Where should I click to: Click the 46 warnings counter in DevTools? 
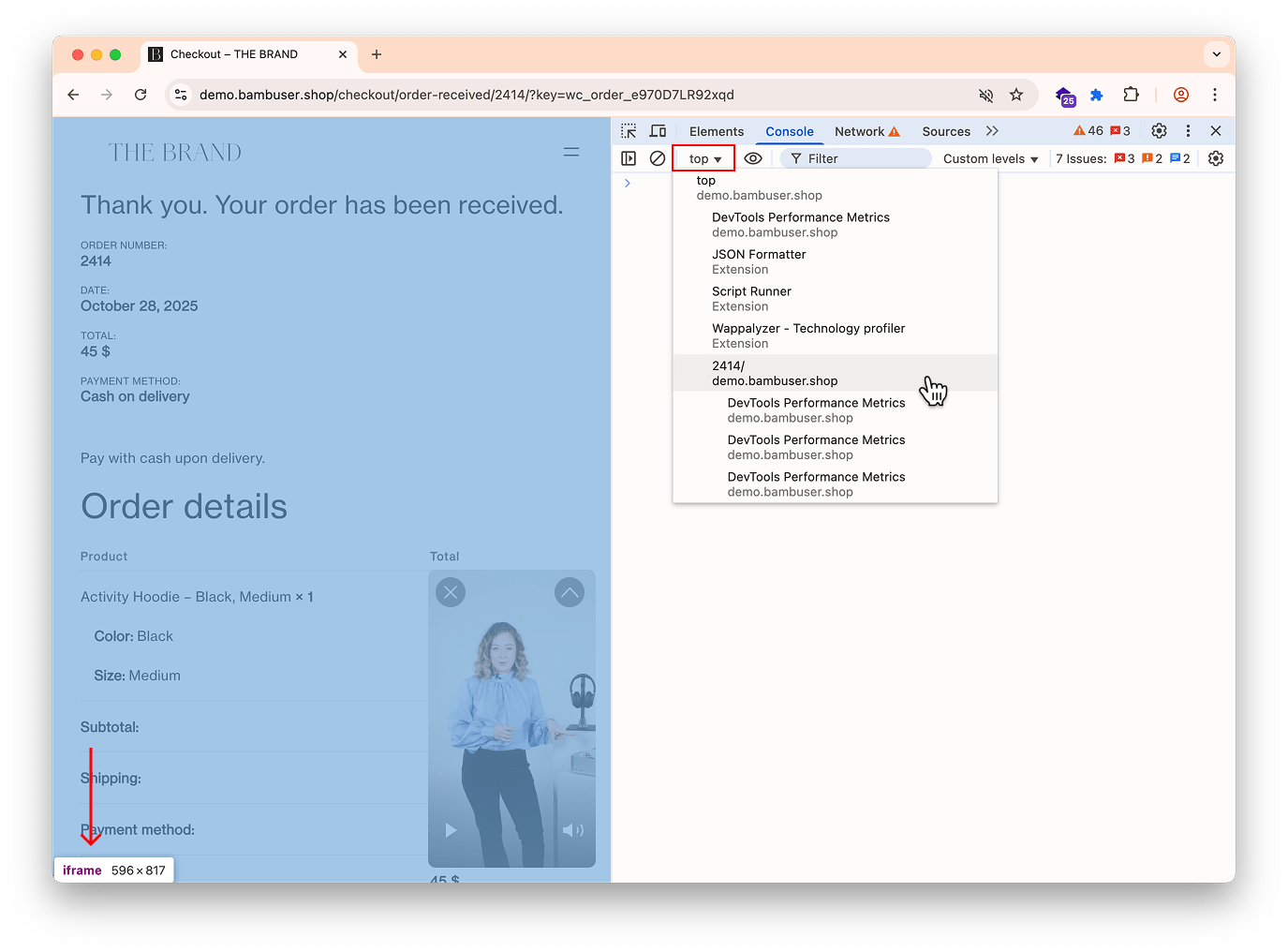pos(1088,131)
